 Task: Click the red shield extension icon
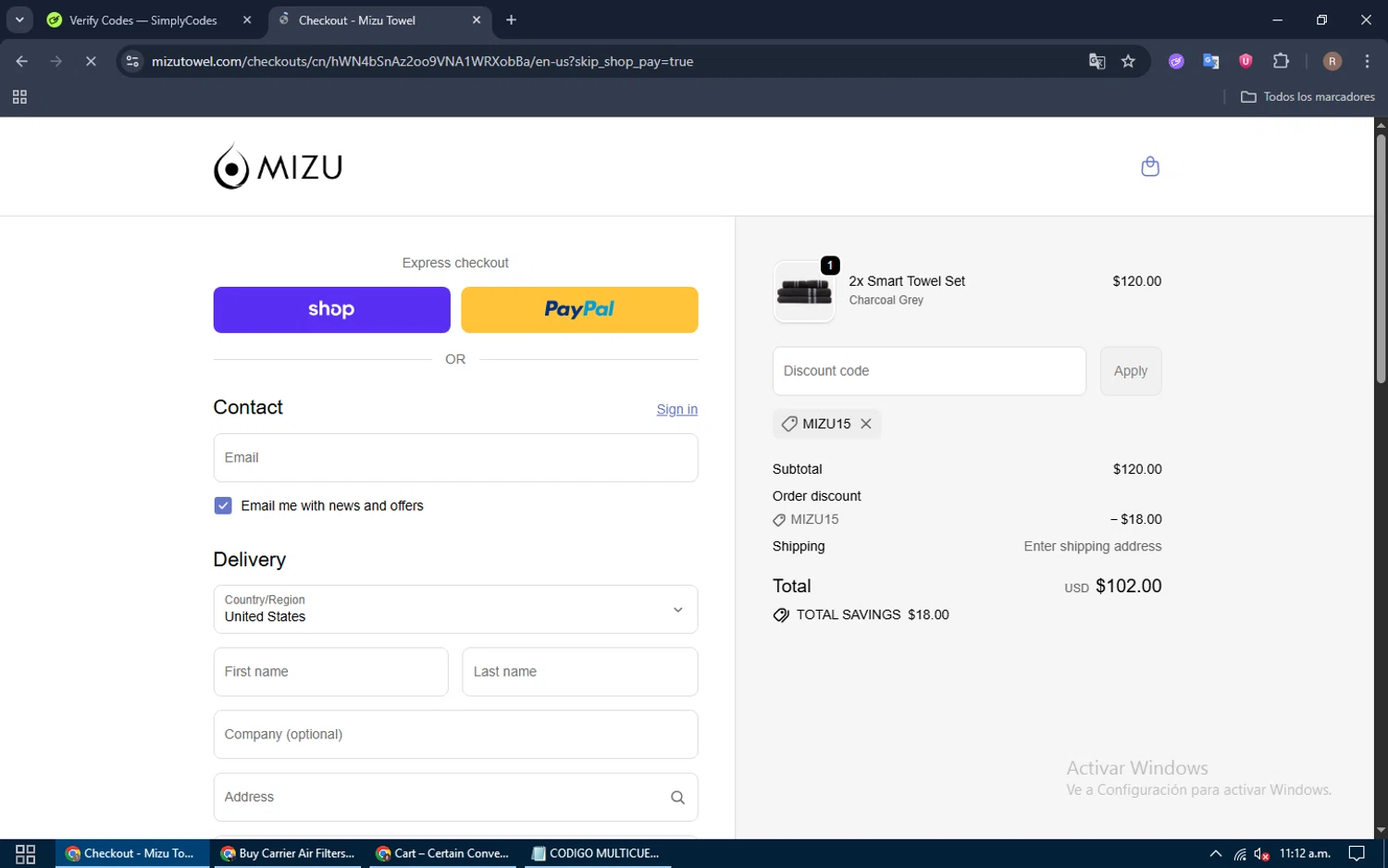point(1245,61)
